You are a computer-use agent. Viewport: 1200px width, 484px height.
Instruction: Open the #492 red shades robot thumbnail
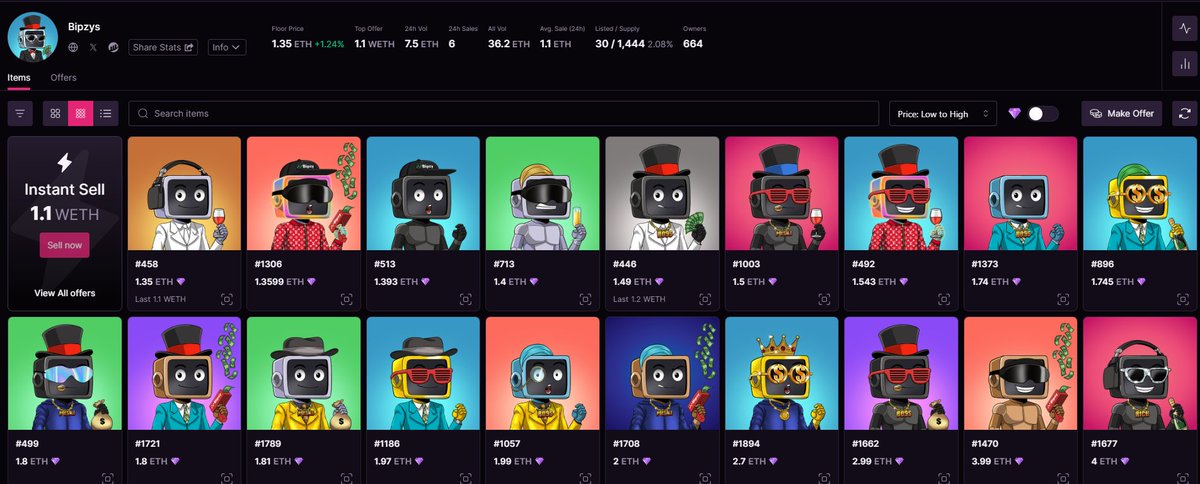click(901, 193)
